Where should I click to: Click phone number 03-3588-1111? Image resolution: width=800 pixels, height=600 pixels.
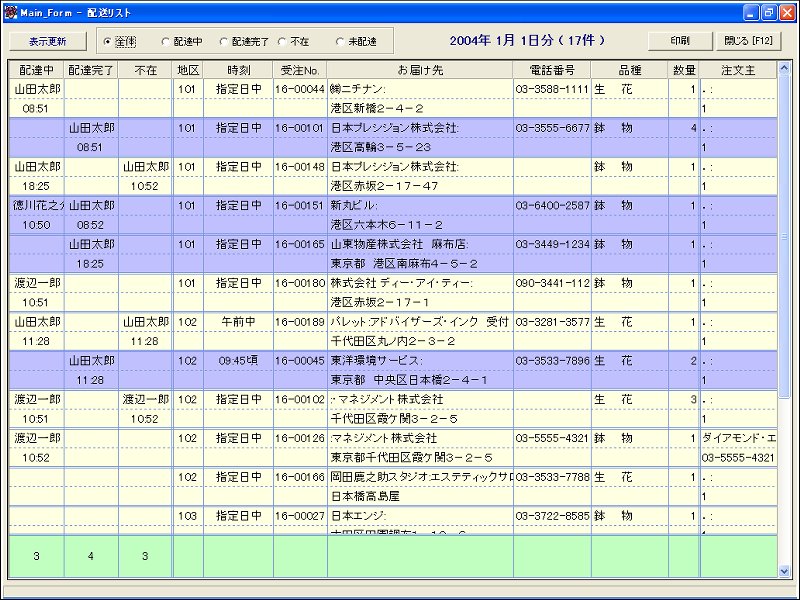click(x=552, y=89)
